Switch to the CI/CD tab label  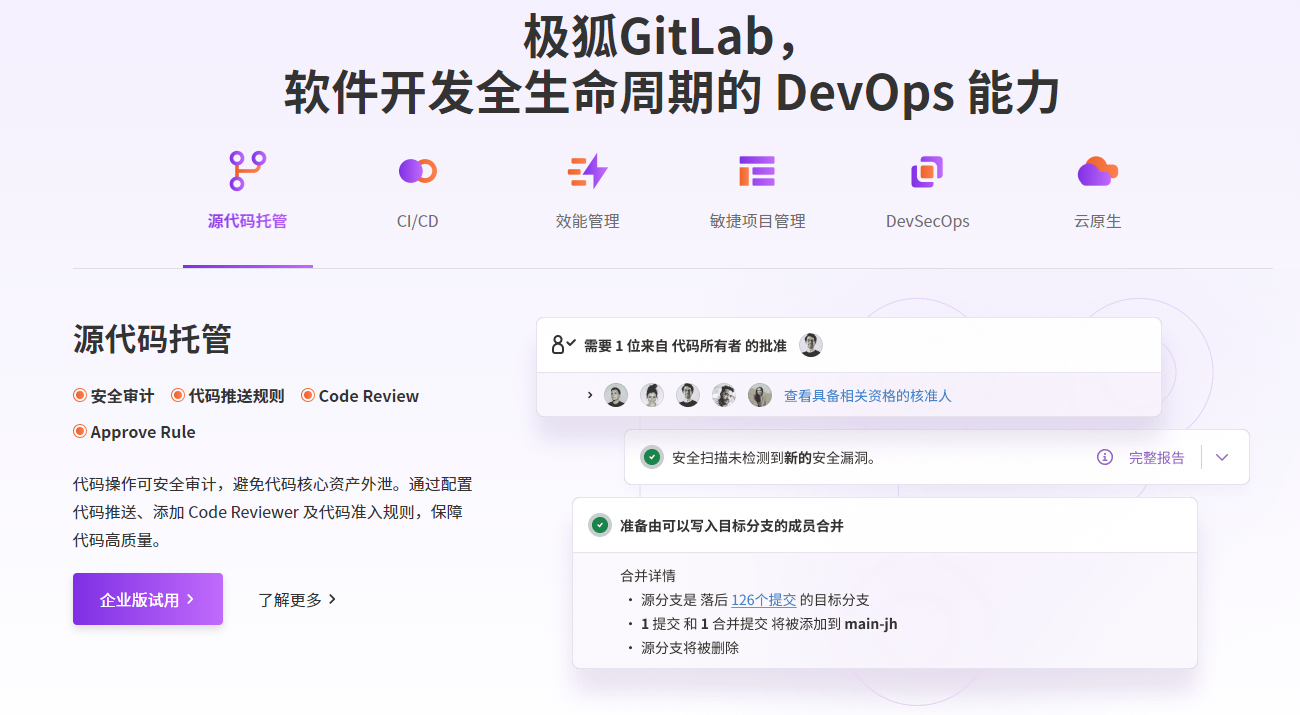417,221
